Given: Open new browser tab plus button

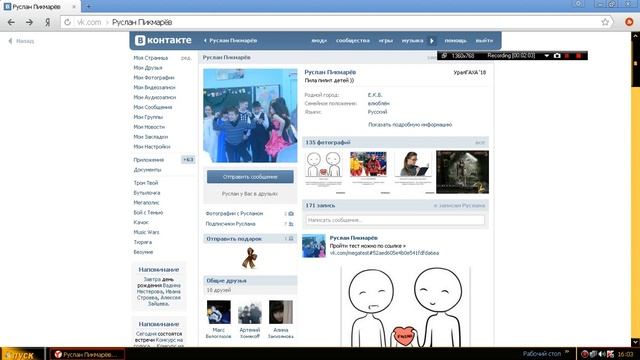Looking at the screenshot, I should [x=88, y=6].
